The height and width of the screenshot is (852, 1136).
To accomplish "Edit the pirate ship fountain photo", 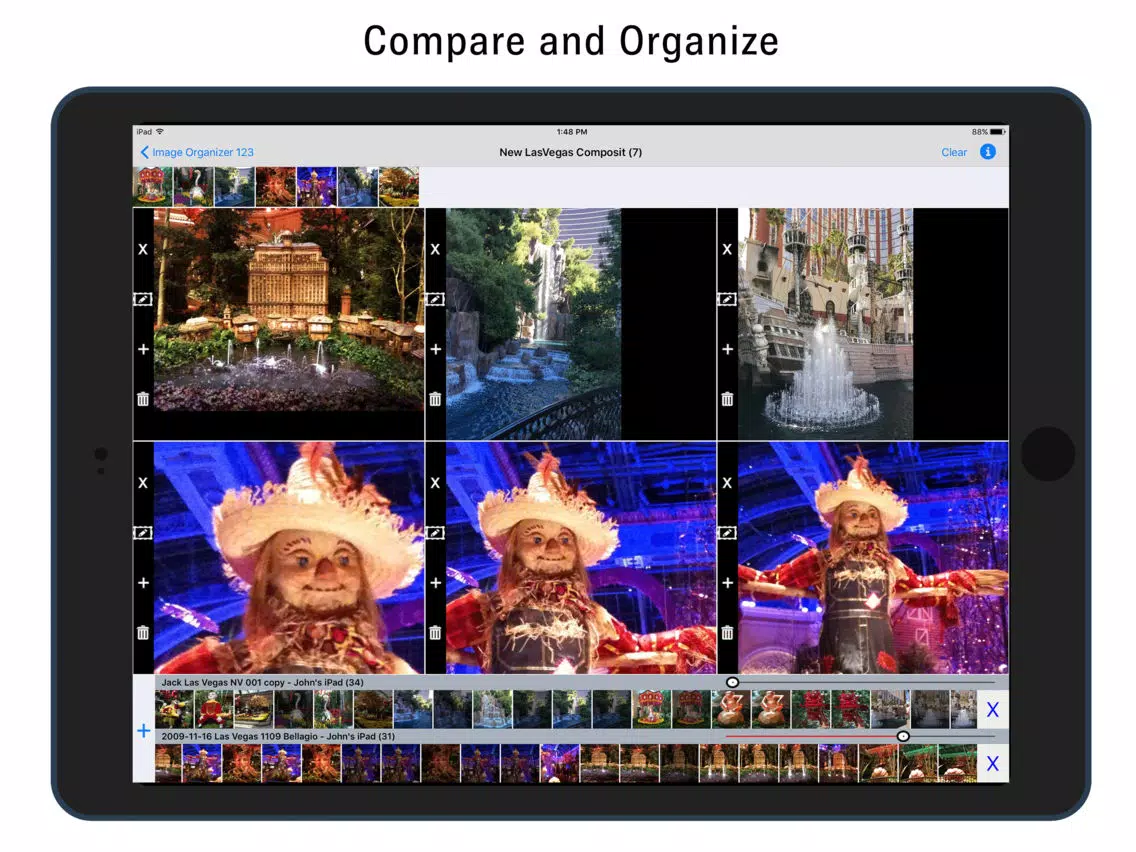I will [x=727, y=299].
